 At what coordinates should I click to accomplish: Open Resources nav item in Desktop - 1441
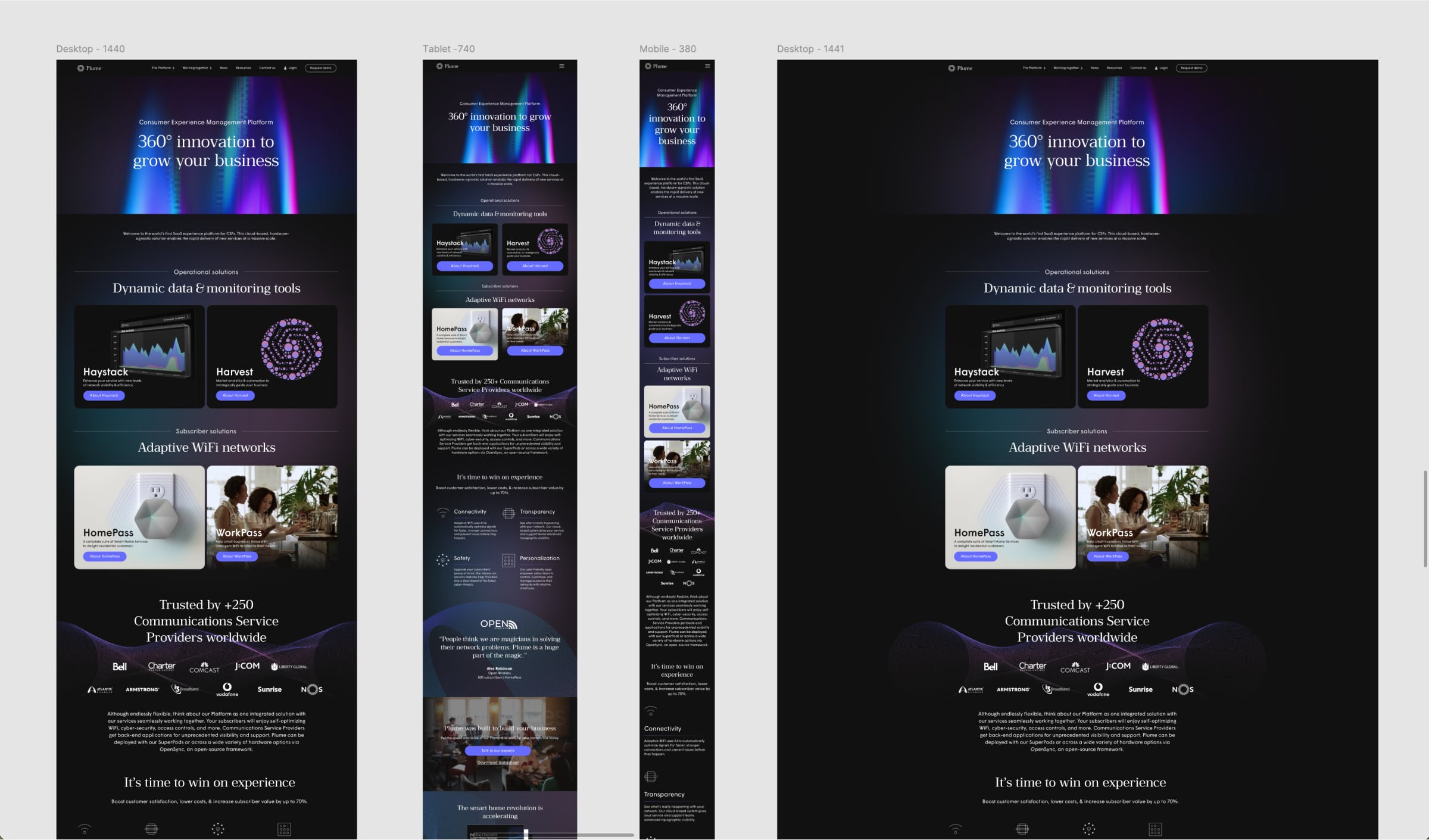1114,68
